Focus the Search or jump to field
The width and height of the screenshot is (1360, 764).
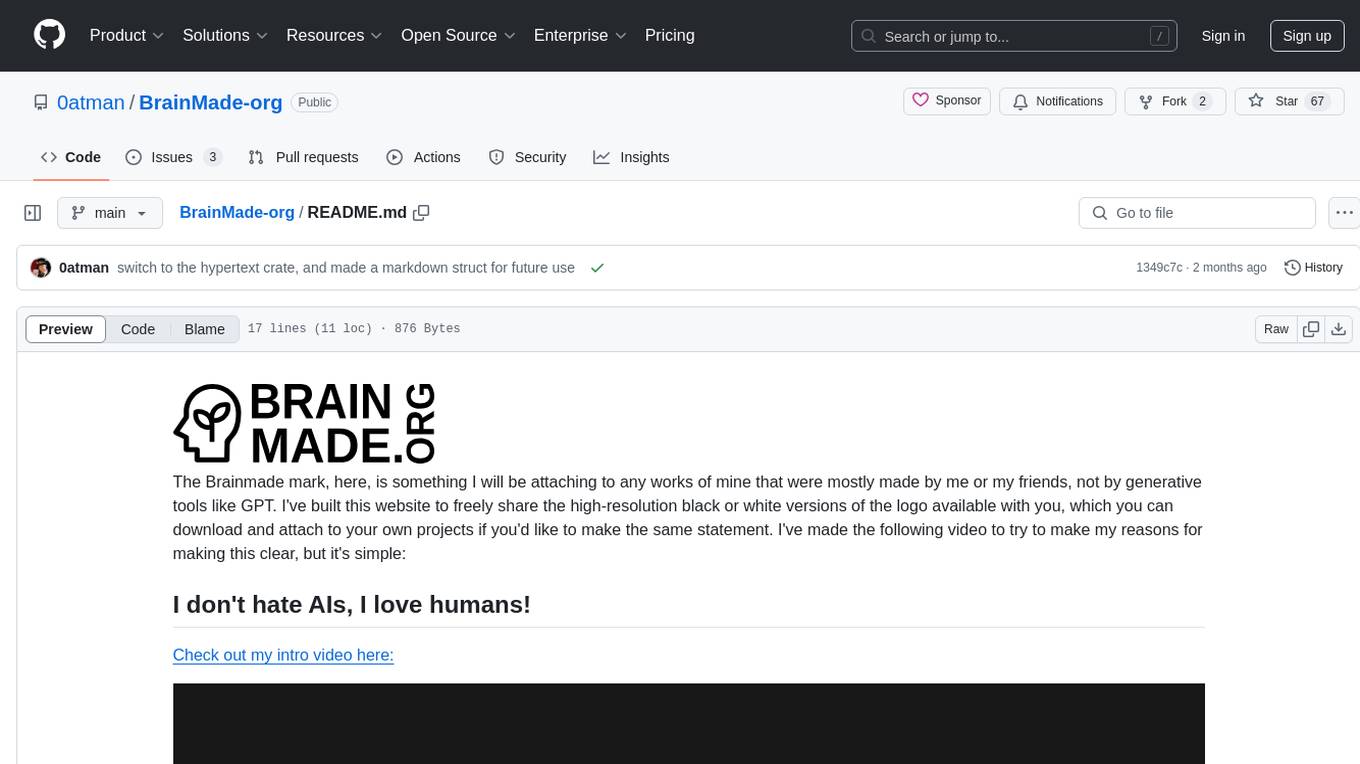pyautogui.click(x=1014, y=36)
